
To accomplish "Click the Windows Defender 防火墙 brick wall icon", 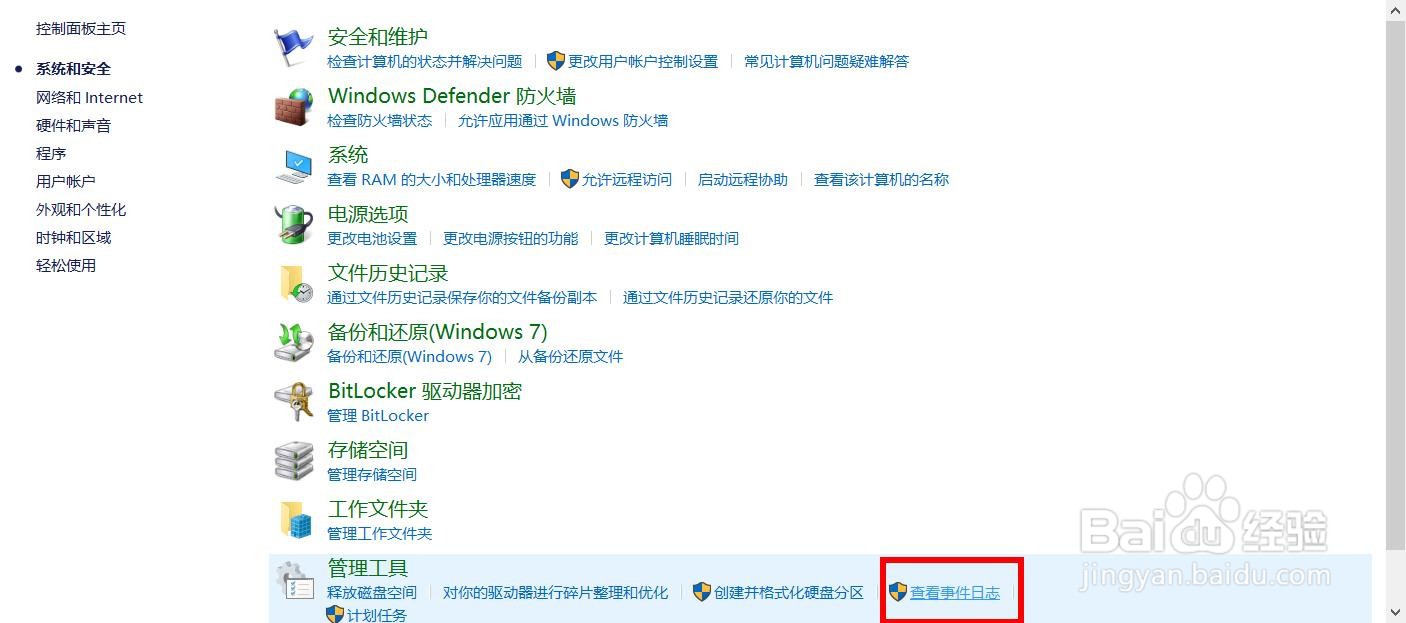I will [294, 106].
